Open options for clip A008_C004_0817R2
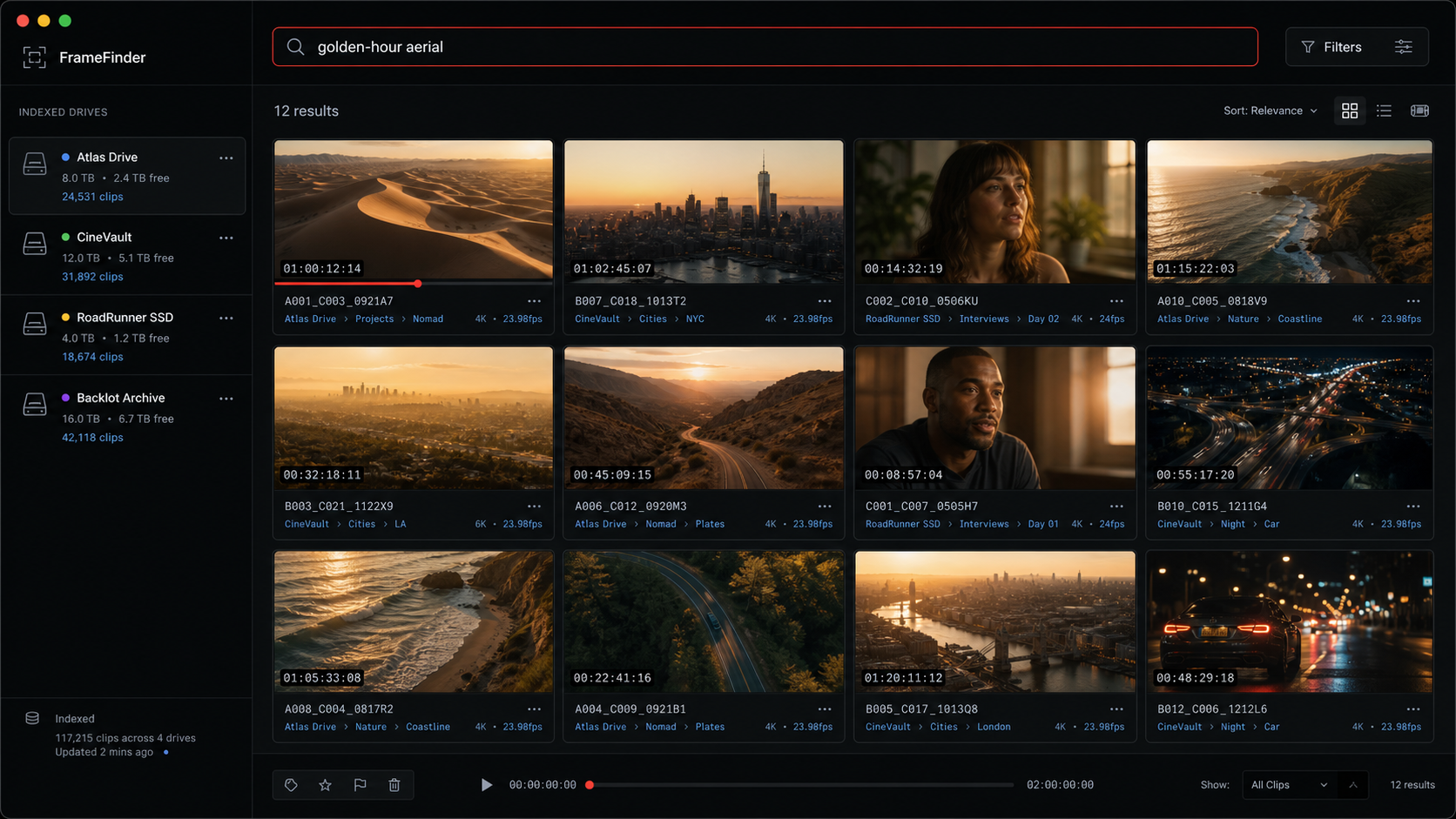The height and width of the screenshot is (819, 1456). [x=534, y=709]
